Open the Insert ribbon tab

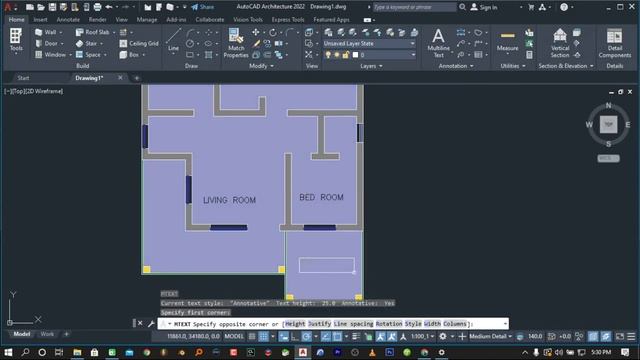click(x=40, y=20)
